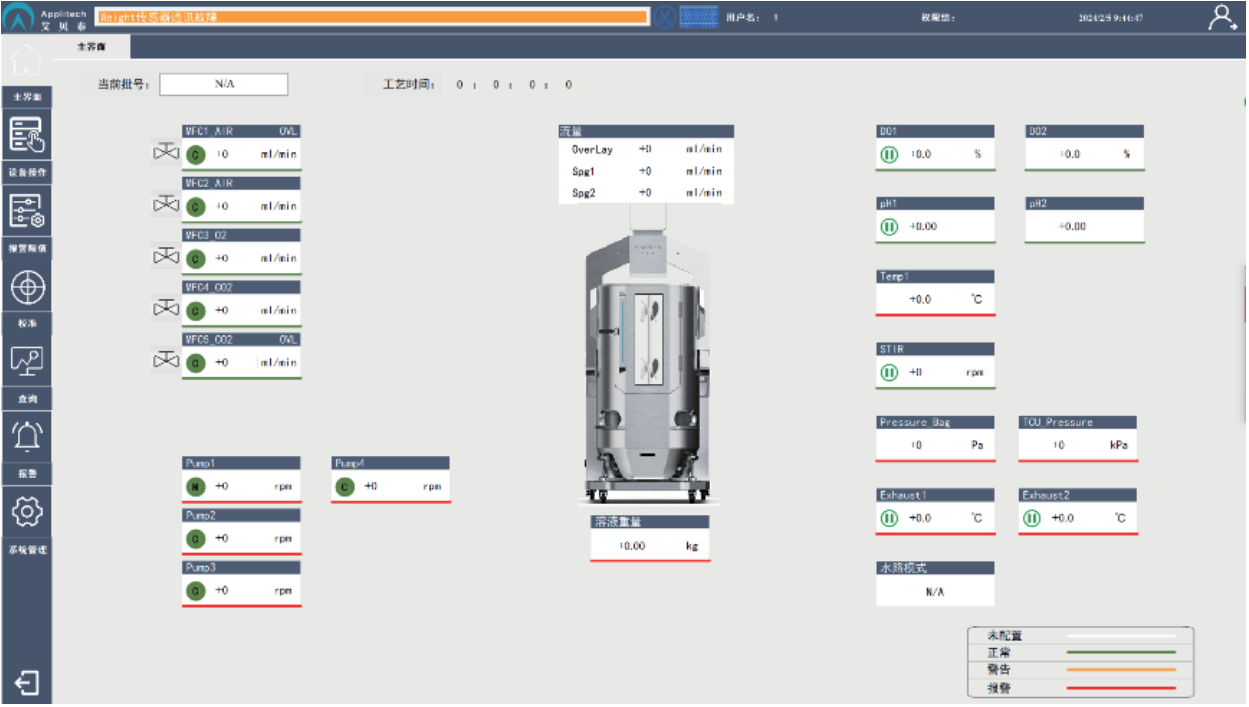Click the bioreactor tank image
The width and height of the screenshot is (1249, 707).
(x=645, y=370)
